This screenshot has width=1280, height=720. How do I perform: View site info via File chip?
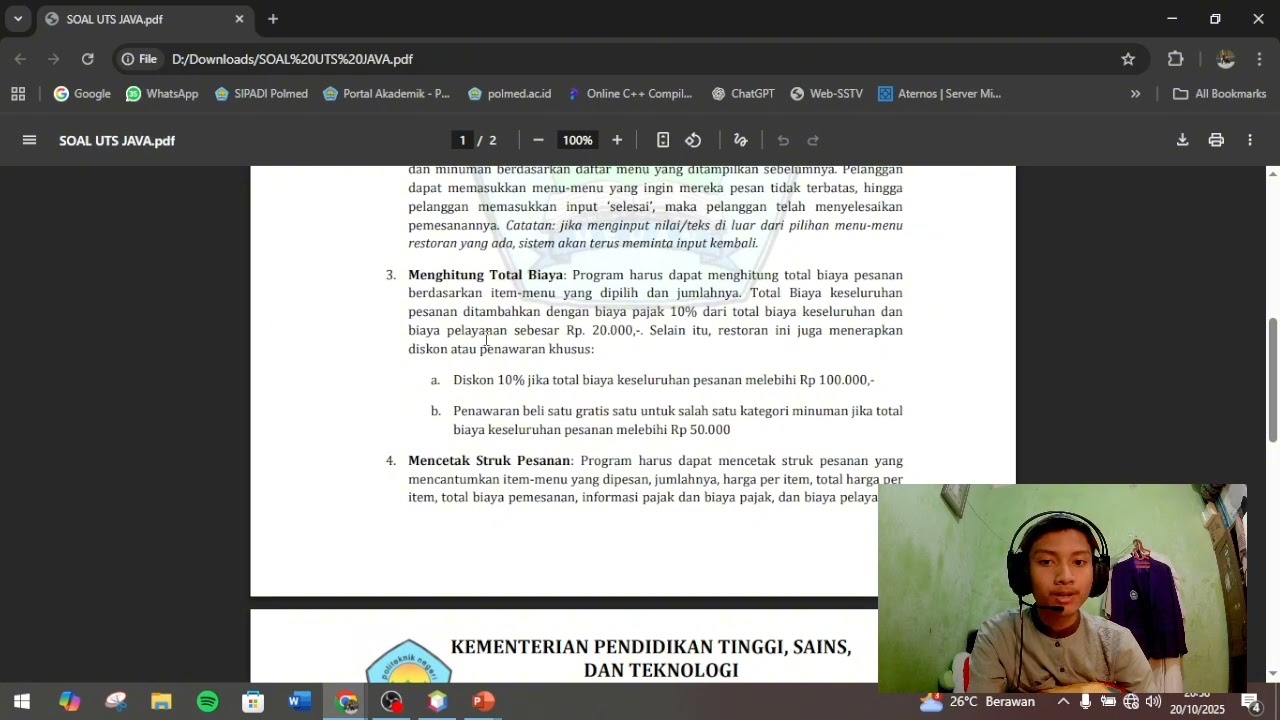click(139, 59)
